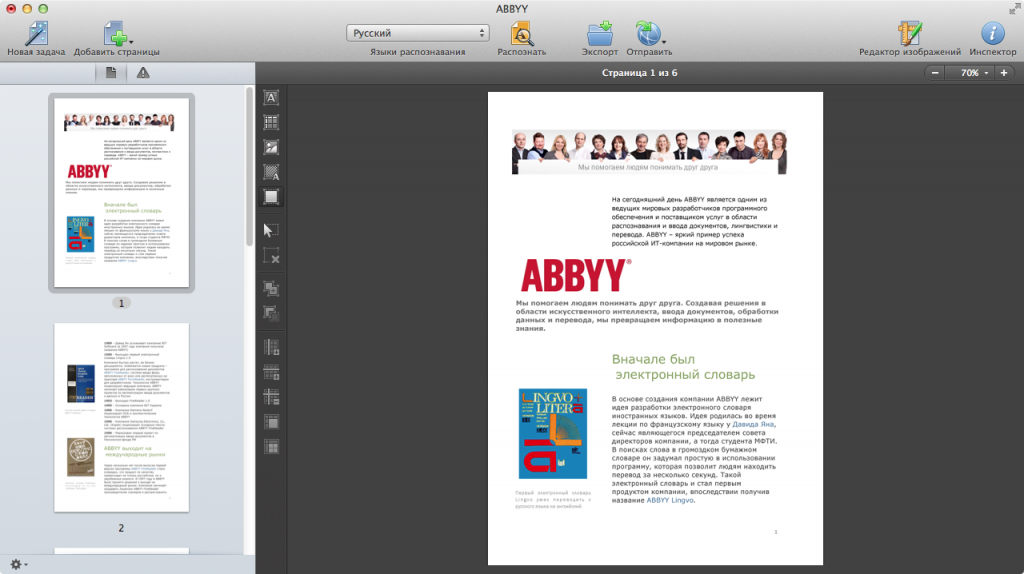Select the picture area tool
Screen dimensions: 1024x574
tap(271, 147)
